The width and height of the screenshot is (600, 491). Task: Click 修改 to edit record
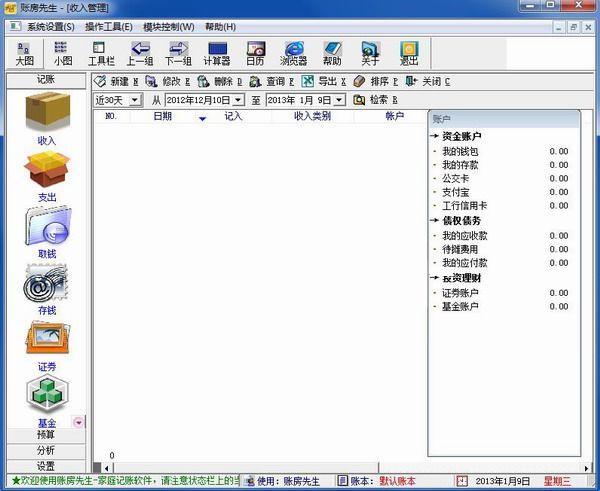click(168, 82)
